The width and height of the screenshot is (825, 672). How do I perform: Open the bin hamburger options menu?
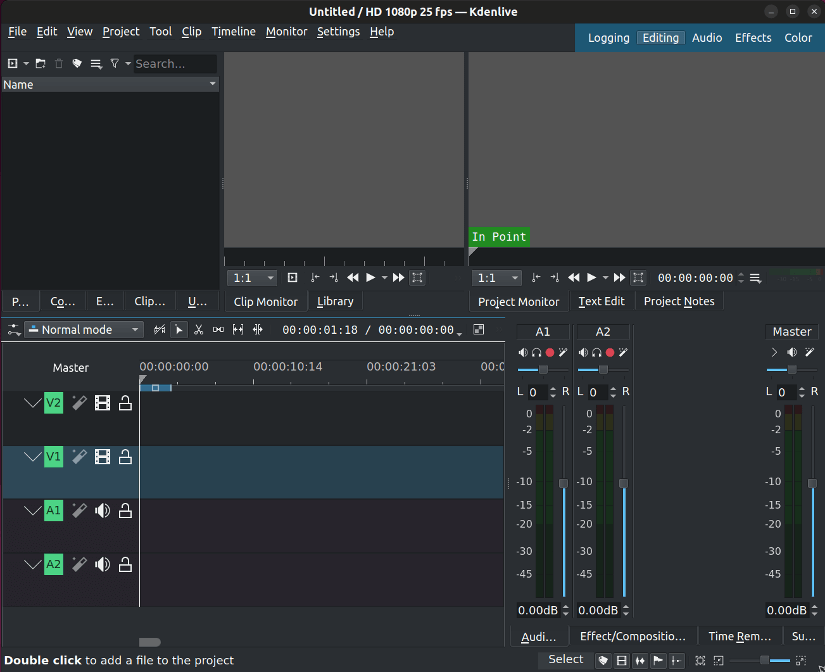96,64
